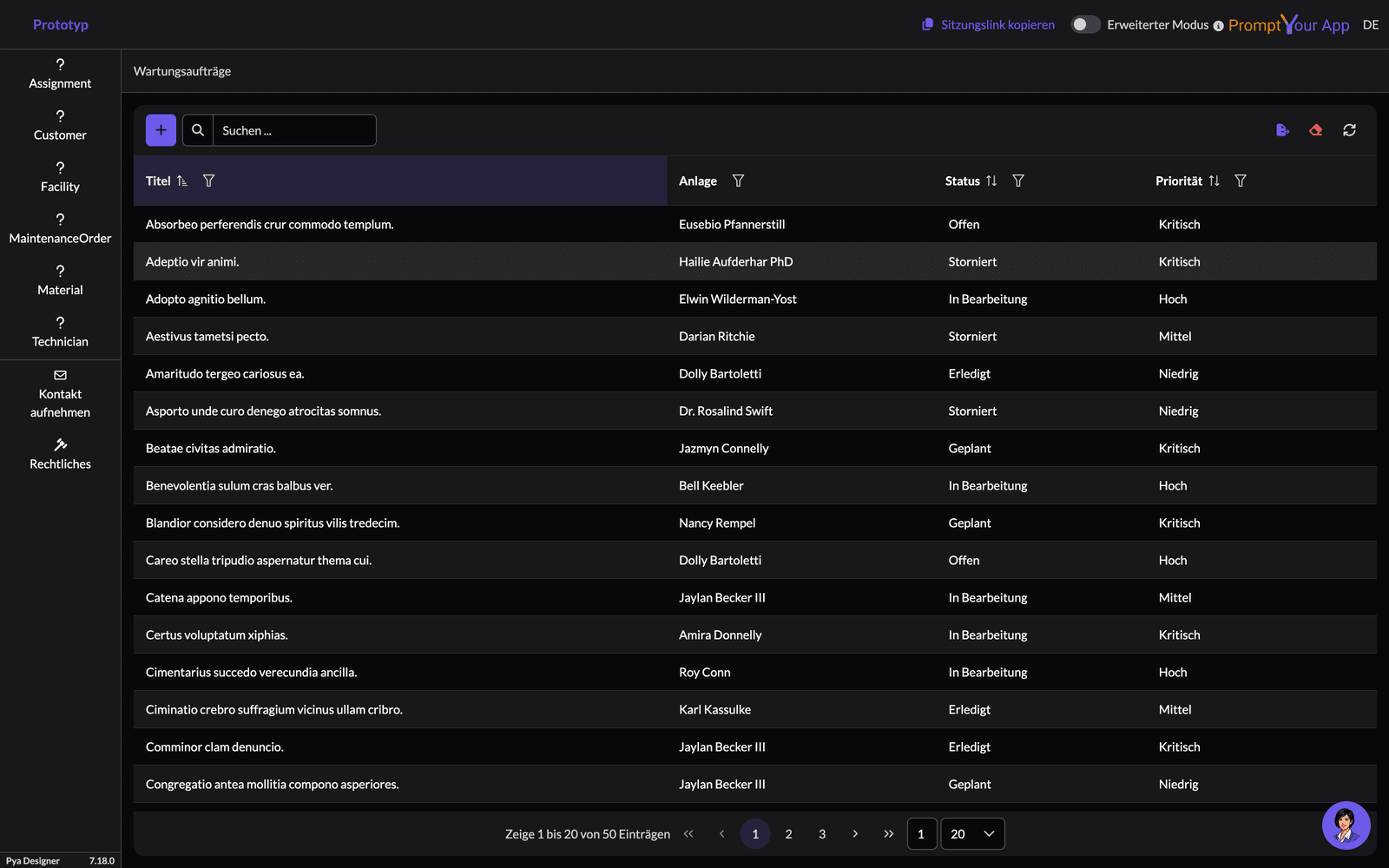Screen dimensions: 1389x868
Task: Sort by Priorität column arrows
Action: tap(1214, 181)
